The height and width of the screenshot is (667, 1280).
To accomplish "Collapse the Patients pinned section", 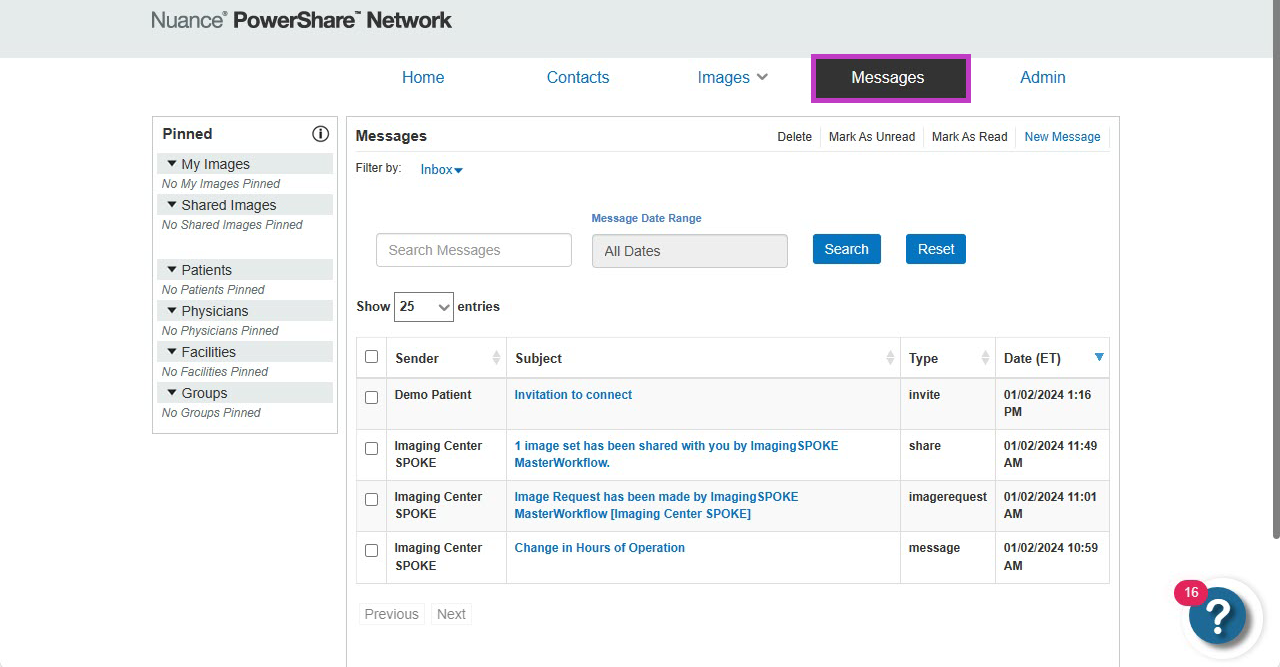I will [x=245, y=270].
